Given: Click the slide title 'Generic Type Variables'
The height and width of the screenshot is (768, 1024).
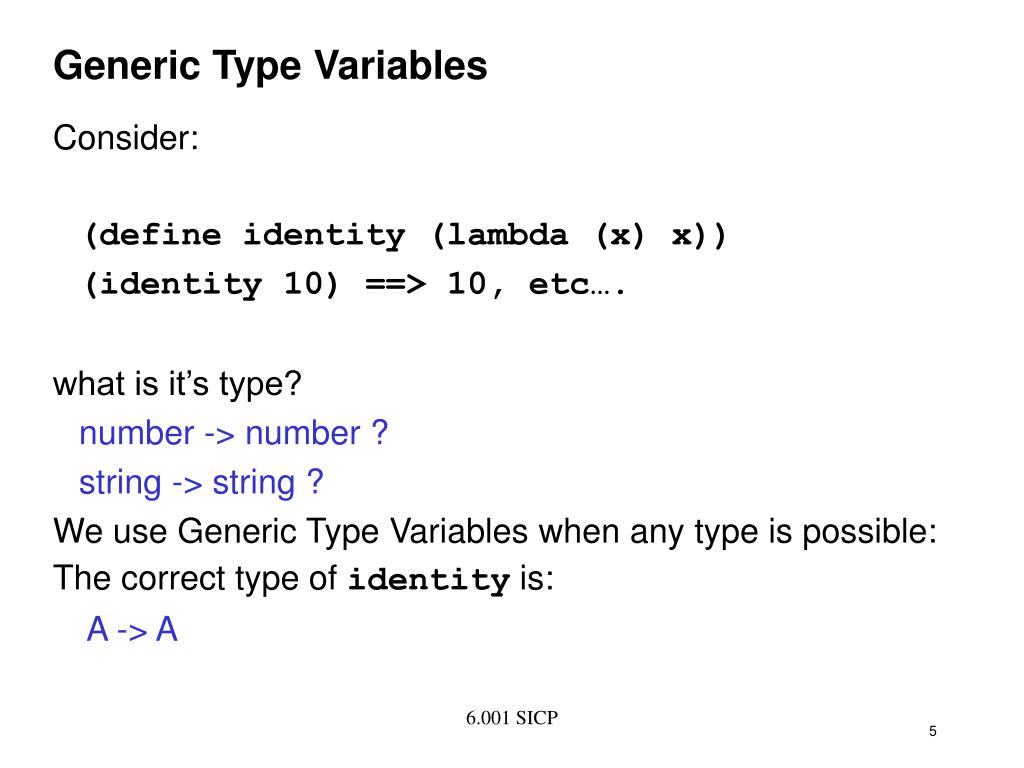Looking at the screenshot, I should [270, 67].
